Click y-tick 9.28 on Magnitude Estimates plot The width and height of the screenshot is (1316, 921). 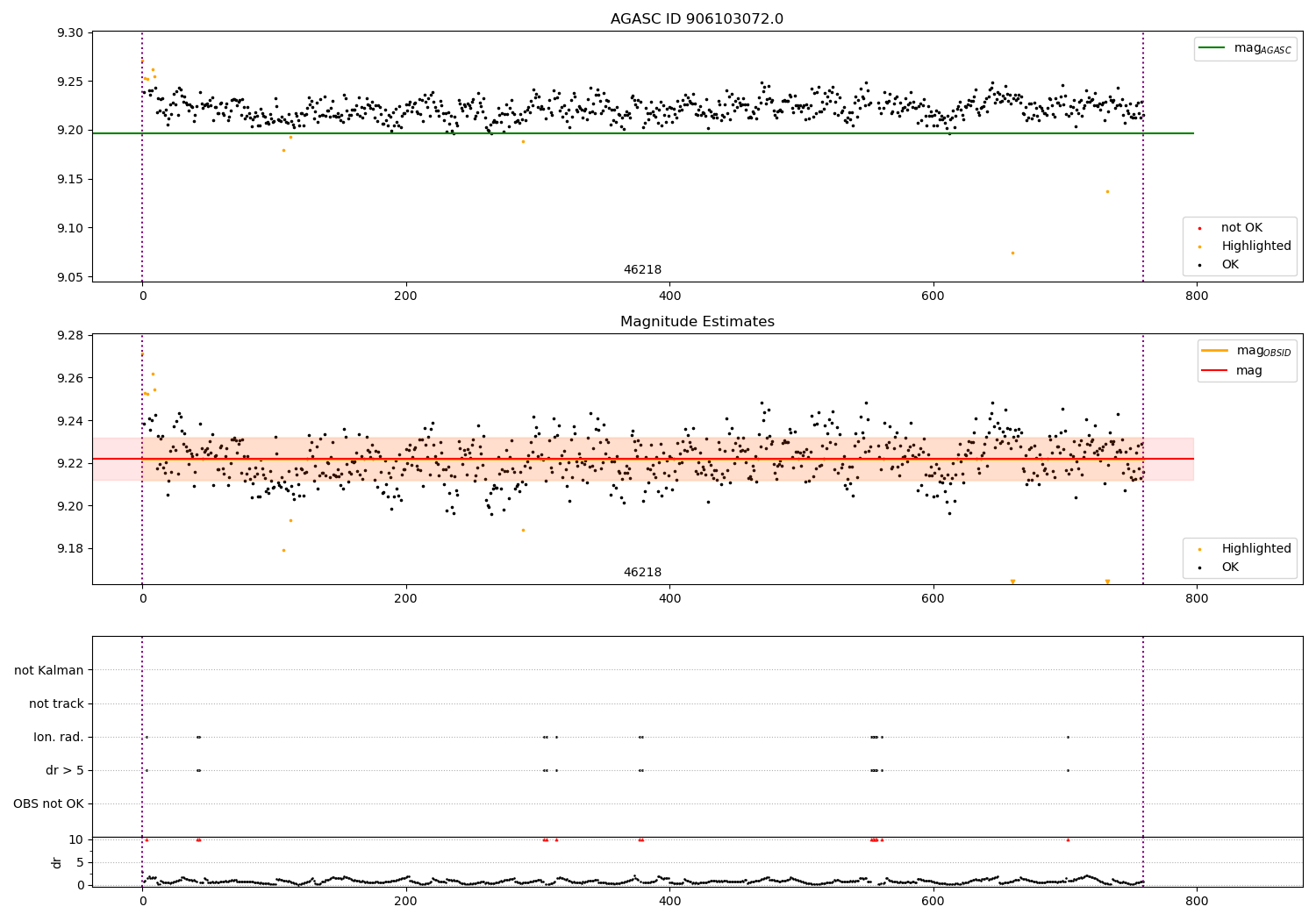click(x=70, y=336)
